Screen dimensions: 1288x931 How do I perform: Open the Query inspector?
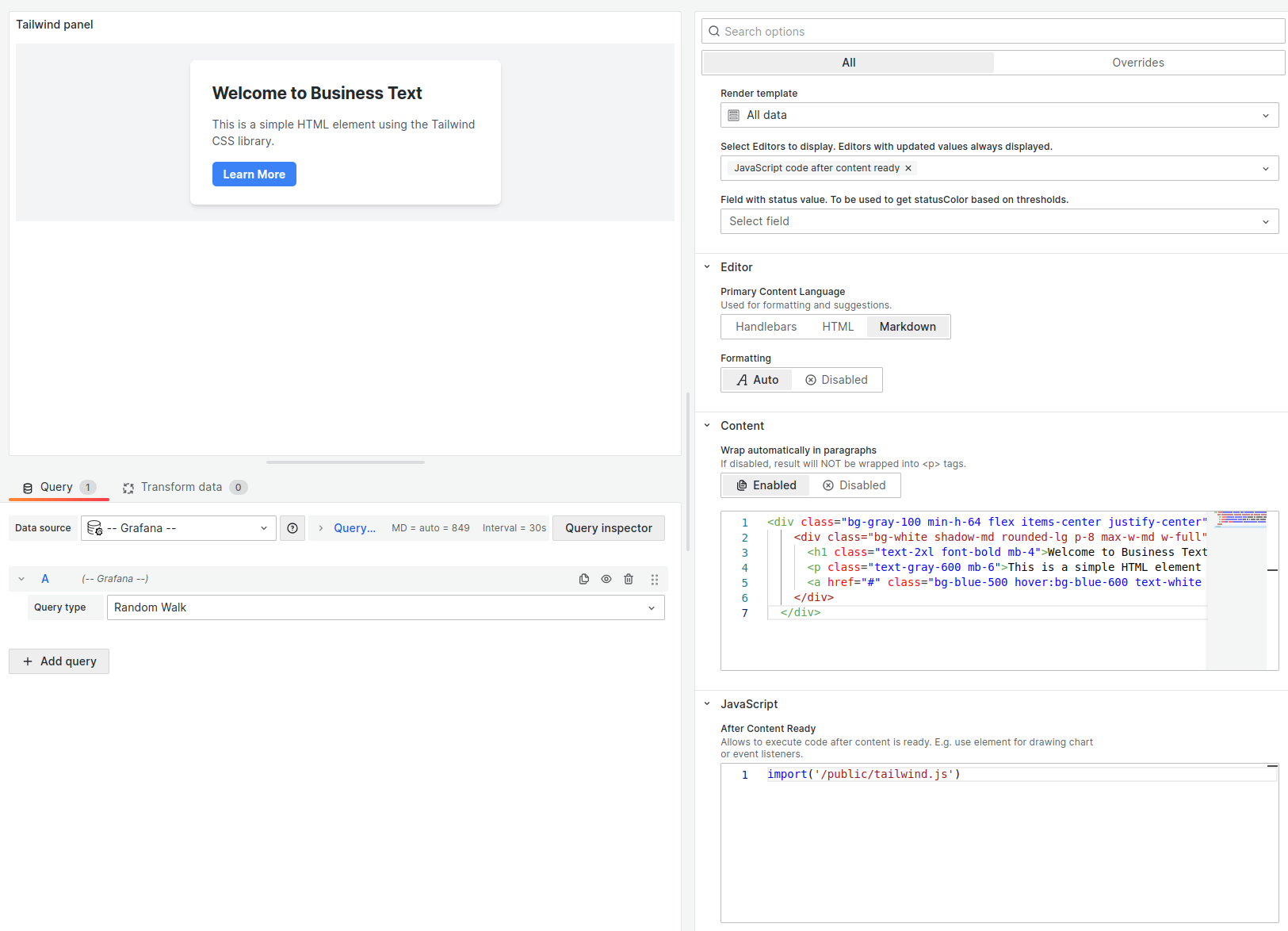(x=608, y=527)
